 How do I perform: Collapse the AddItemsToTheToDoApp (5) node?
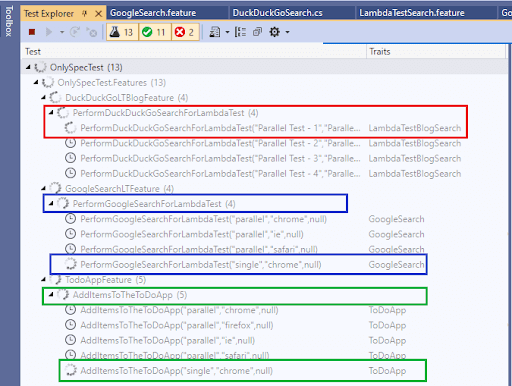click(x=51, y=295)
